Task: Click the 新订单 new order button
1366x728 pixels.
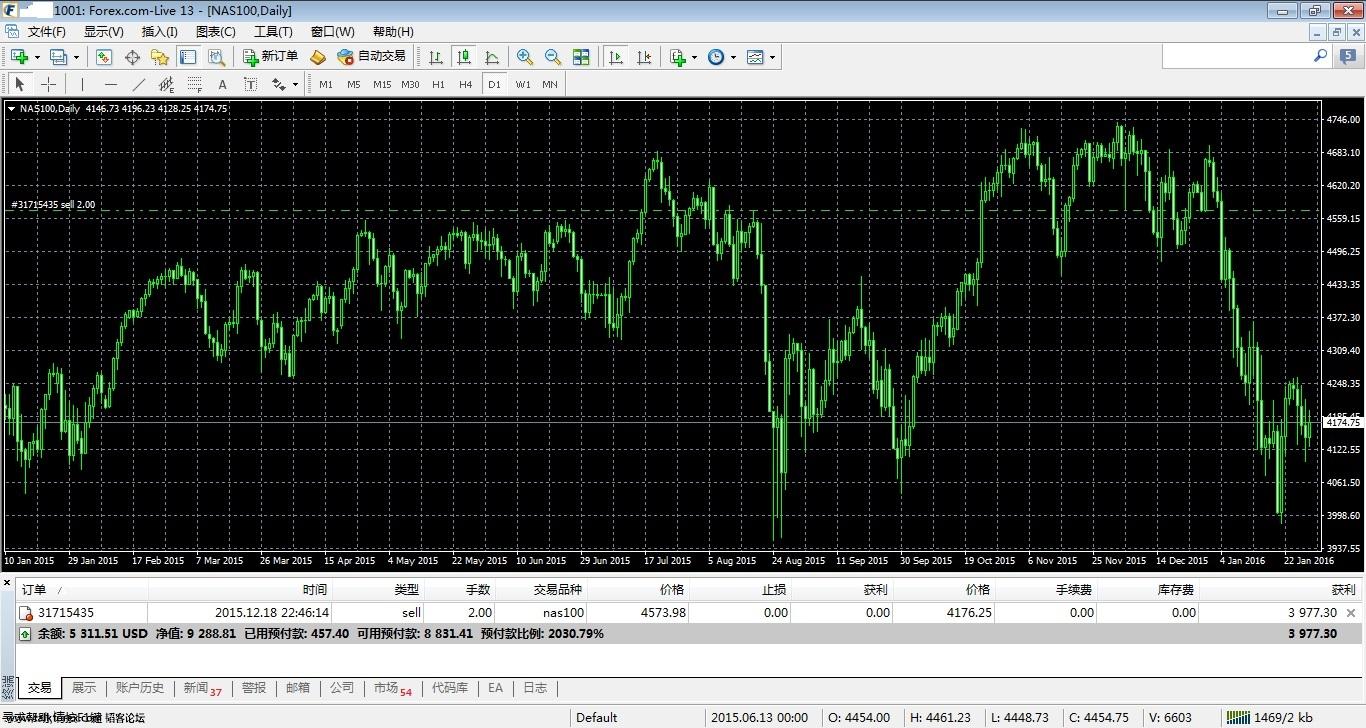Action: 270,57
